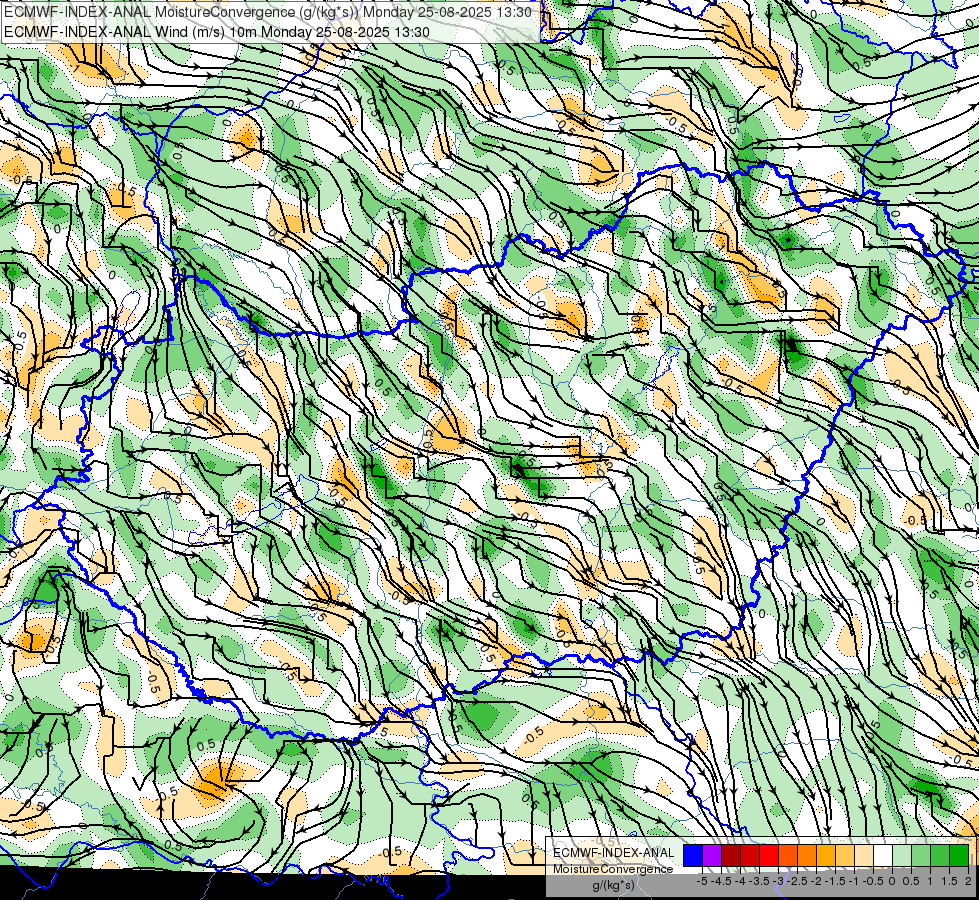Click "ECMWF-INDEX-ANAL" text in the legend box
979x900 pixels.
(x=614, y=853)
